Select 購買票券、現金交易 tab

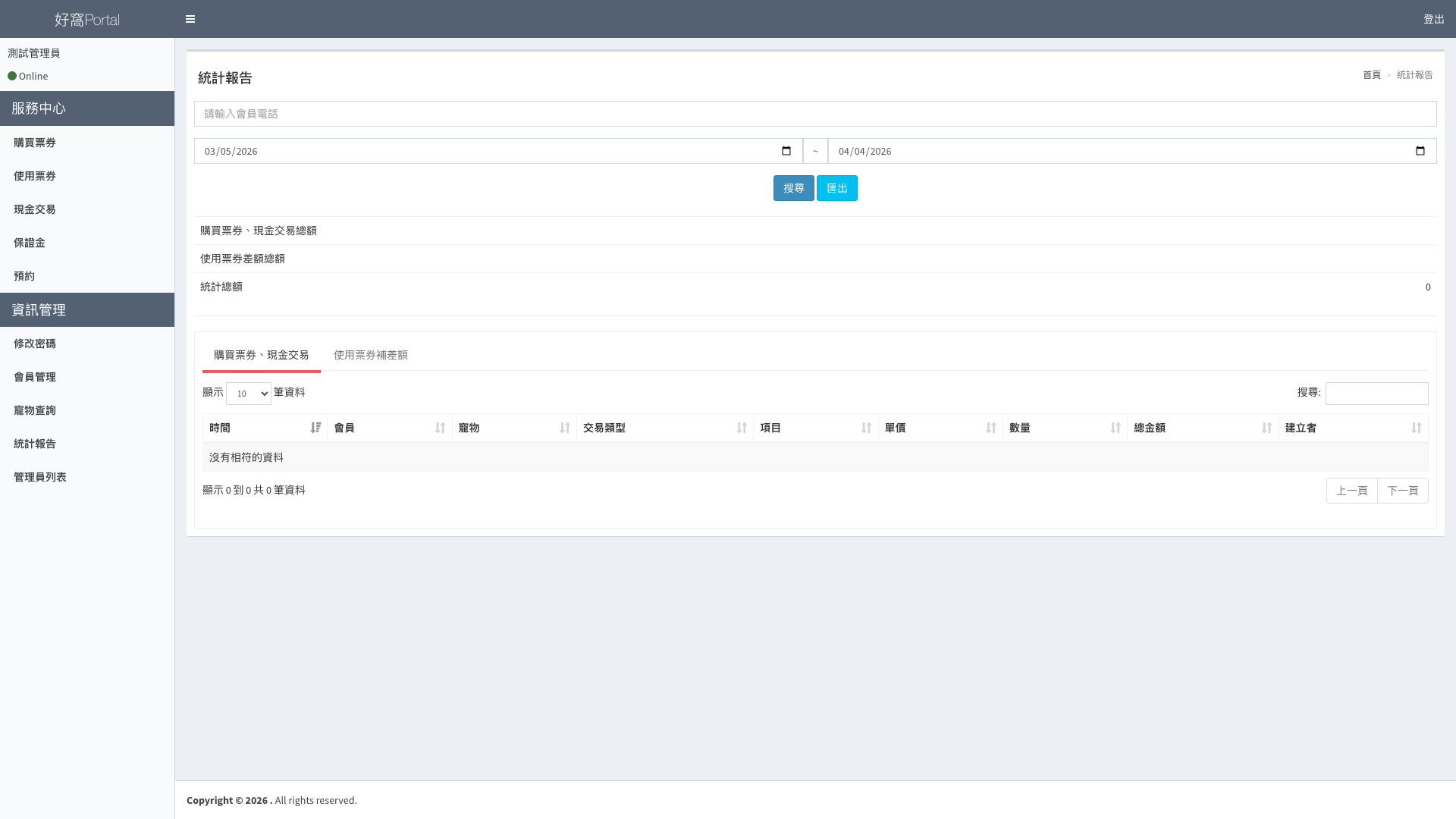click(261, 355)
